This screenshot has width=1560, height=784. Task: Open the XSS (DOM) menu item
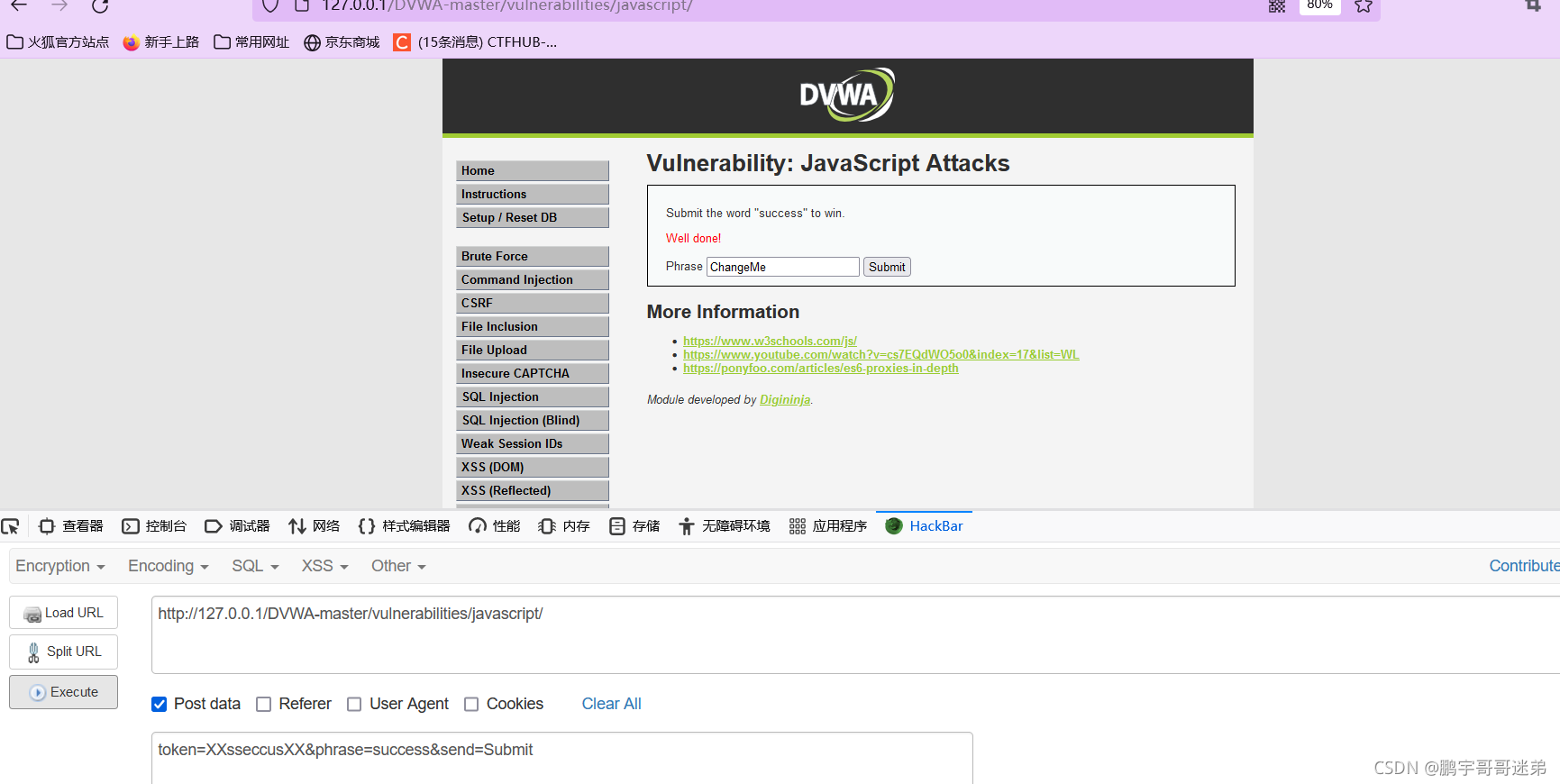pyautogui.click(x=533, y=467)
